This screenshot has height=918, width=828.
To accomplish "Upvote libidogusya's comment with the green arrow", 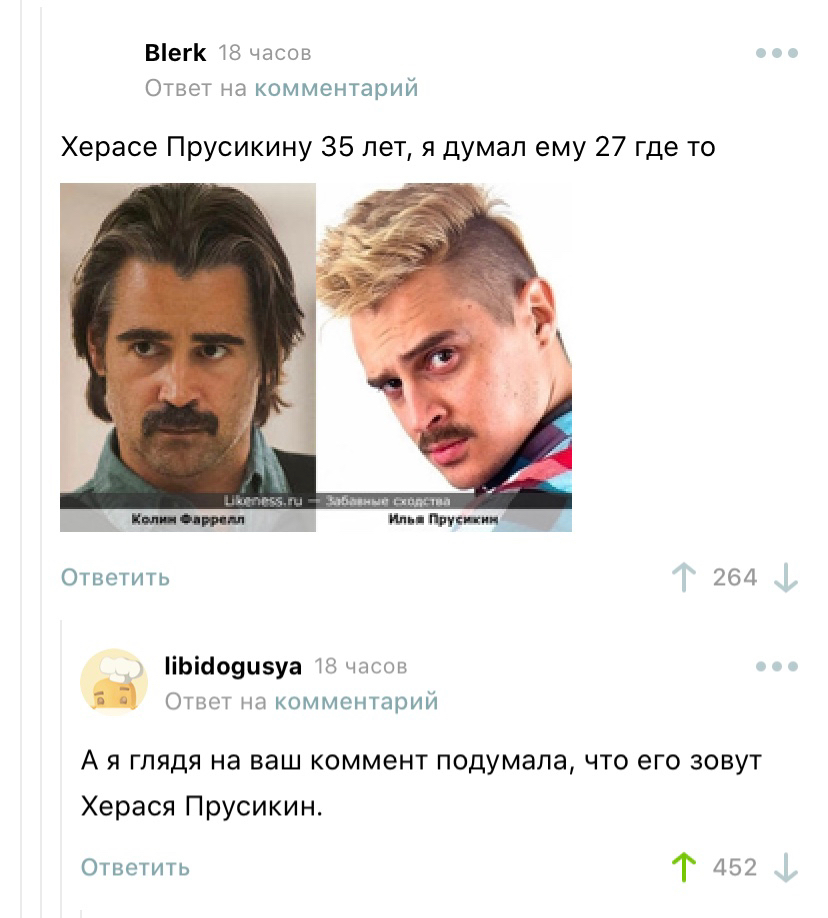I will pos(683,867).
